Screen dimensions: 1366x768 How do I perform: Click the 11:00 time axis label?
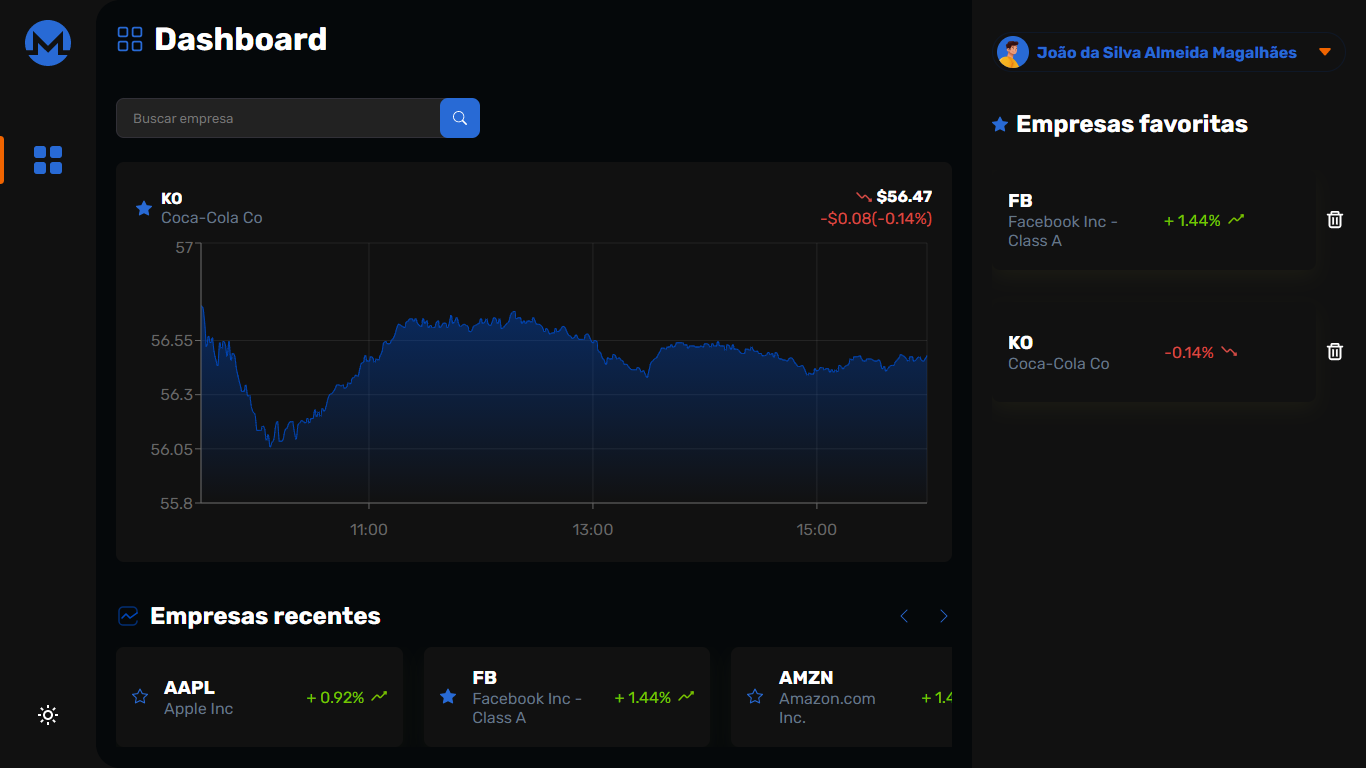(x=369, y=529)
